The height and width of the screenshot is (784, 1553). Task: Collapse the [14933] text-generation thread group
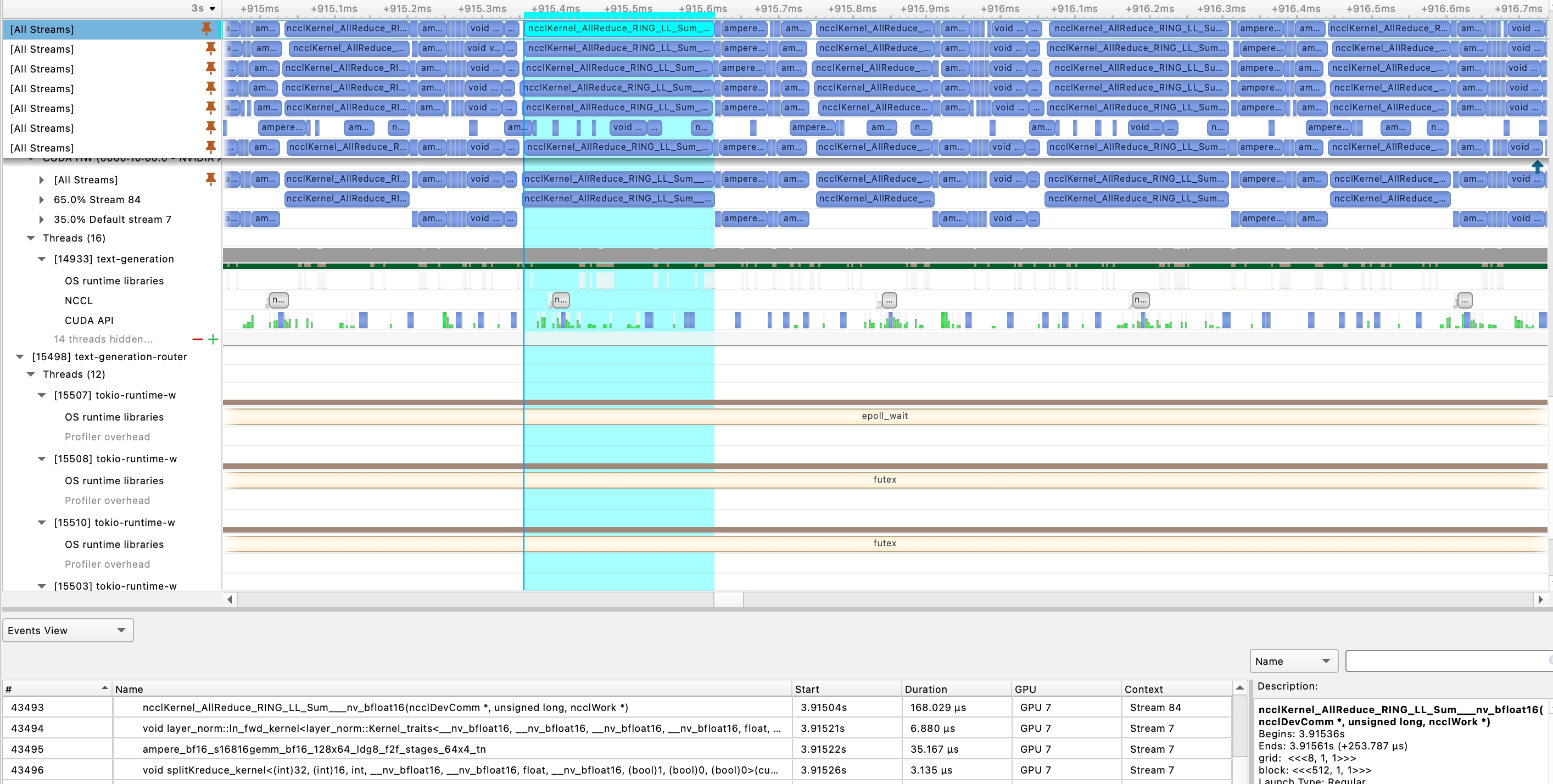41,259
